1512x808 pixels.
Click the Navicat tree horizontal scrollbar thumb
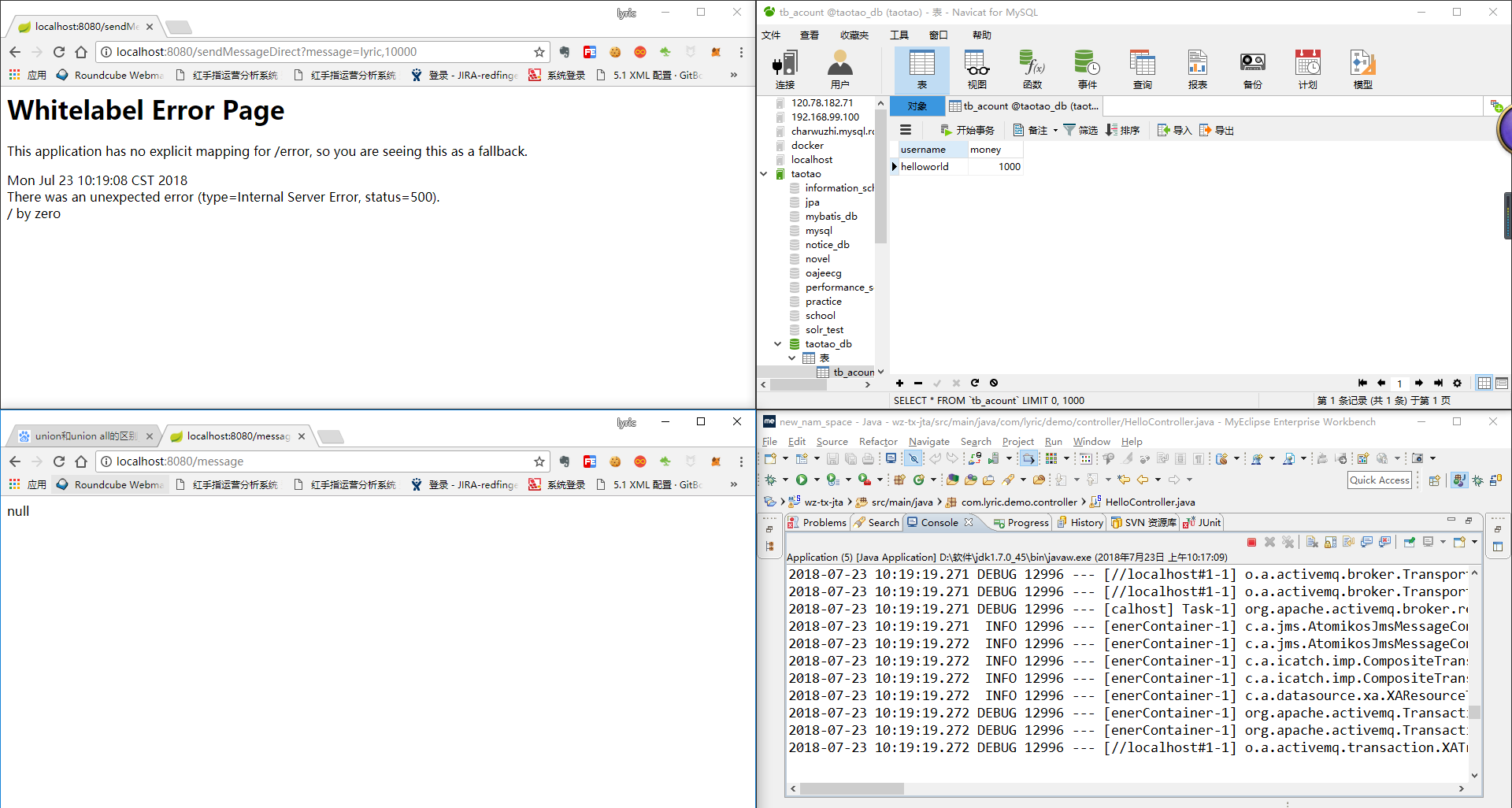(799, 385)
